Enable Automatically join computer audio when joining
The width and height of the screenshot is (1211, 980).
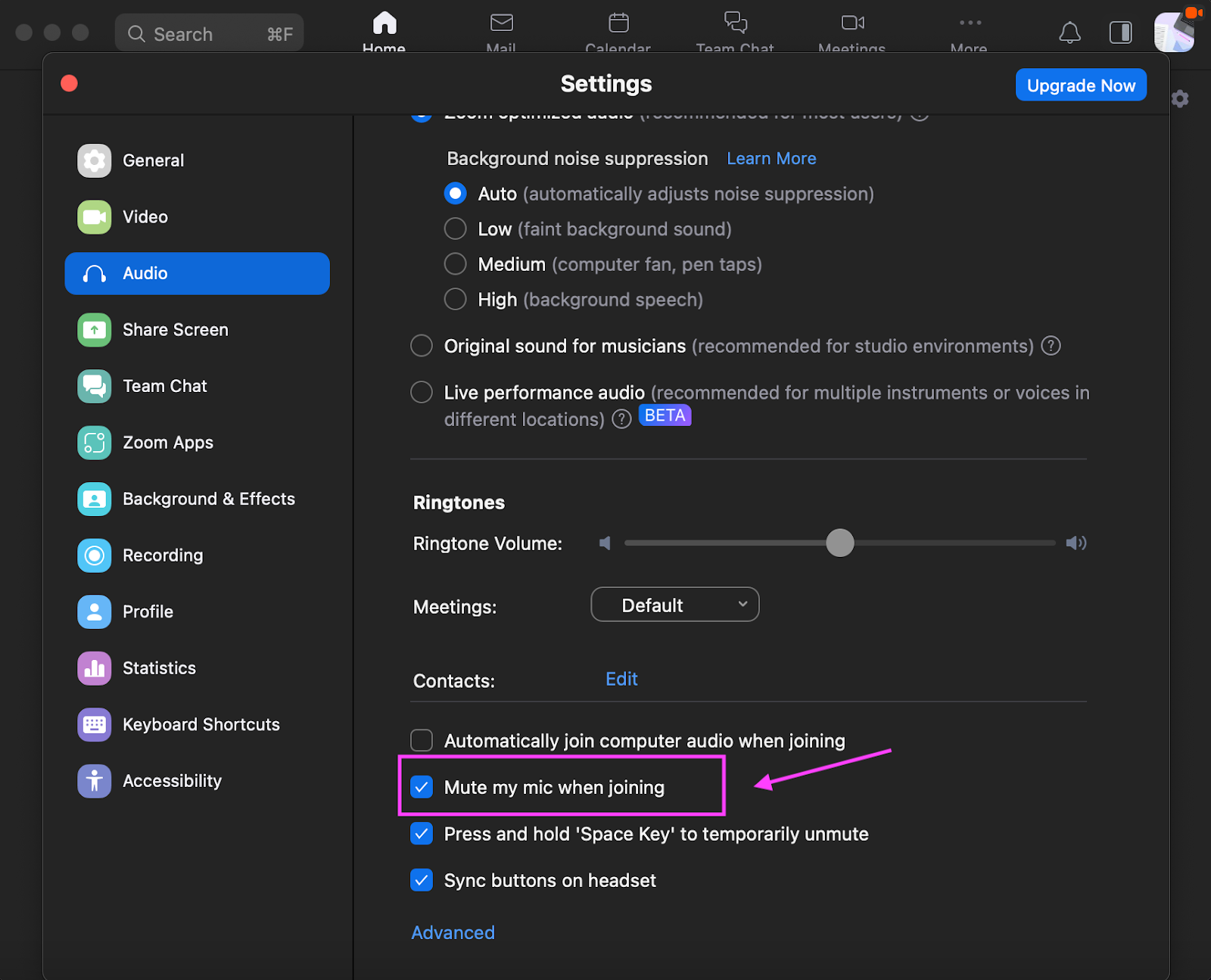(x=422, y=740)
